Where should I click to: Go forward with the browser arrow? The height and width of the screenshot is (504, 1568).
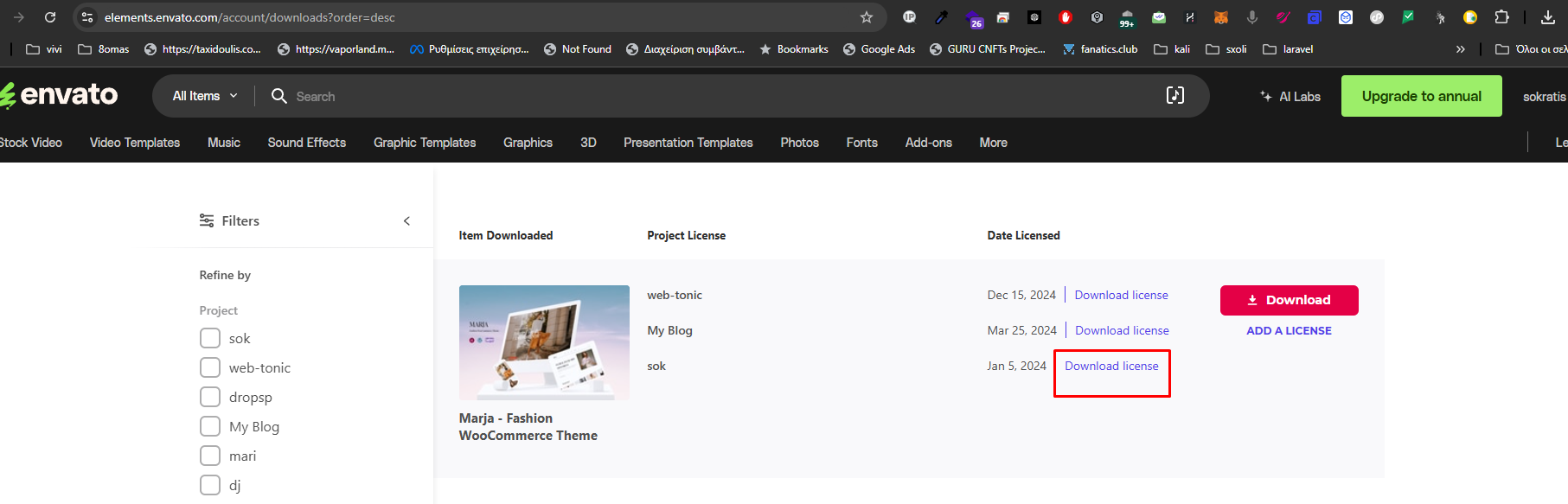click(x=19, y=17)
